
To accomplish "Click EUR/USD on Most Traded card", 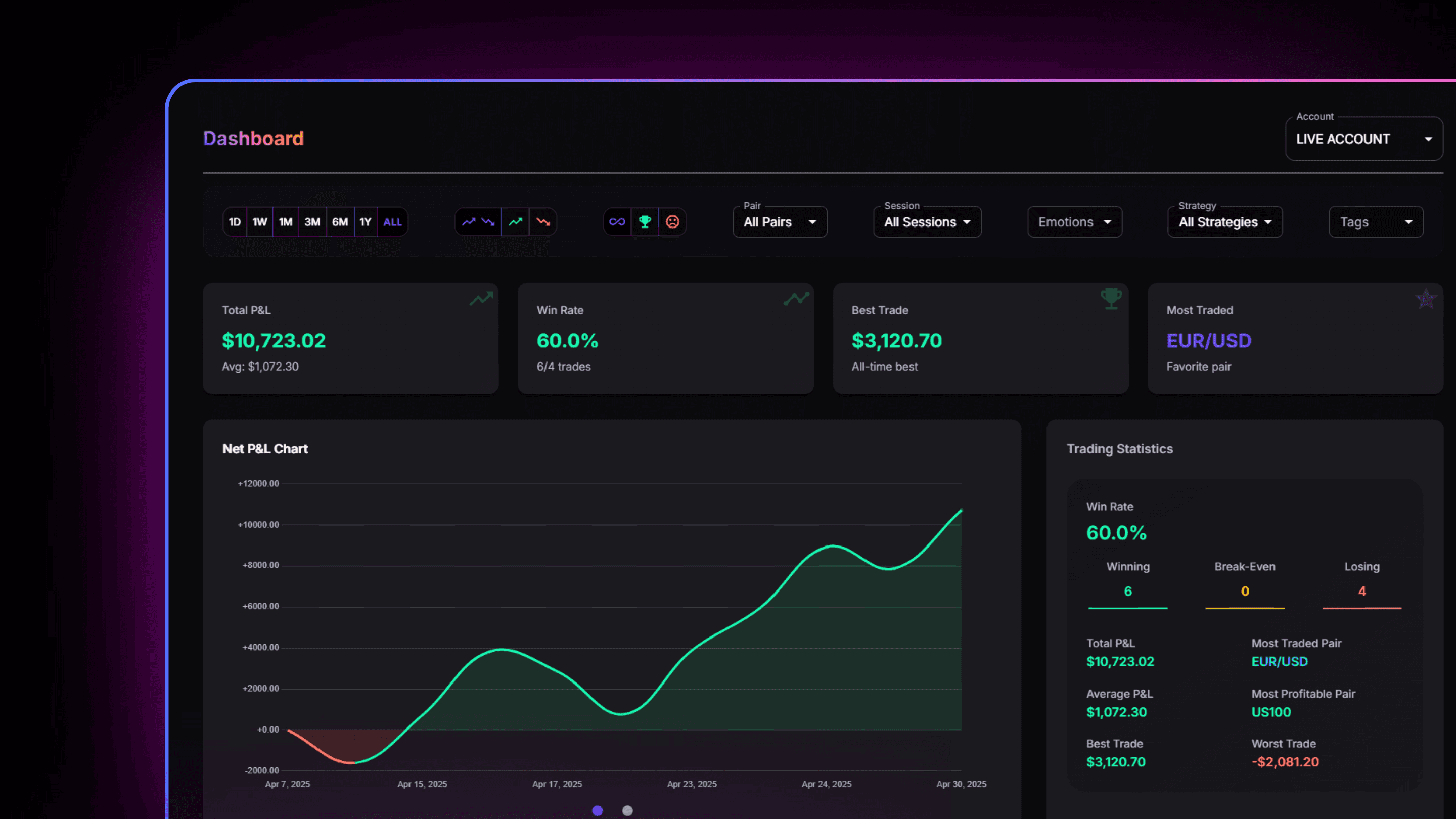I will [1209, 341].
